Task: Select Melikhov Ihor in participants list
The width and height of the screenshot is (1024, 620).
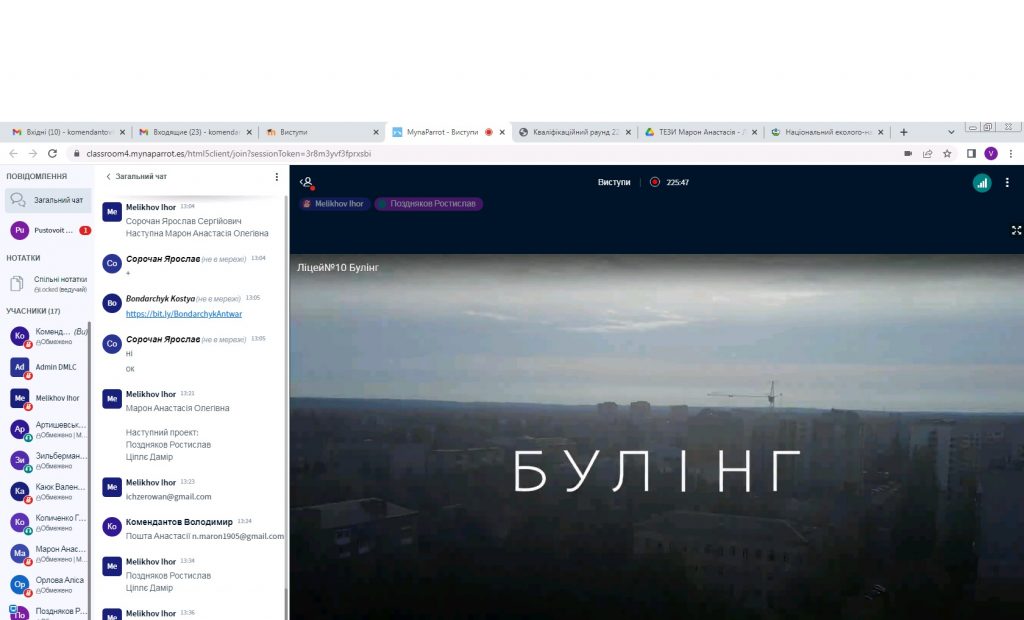Action: 56,398
